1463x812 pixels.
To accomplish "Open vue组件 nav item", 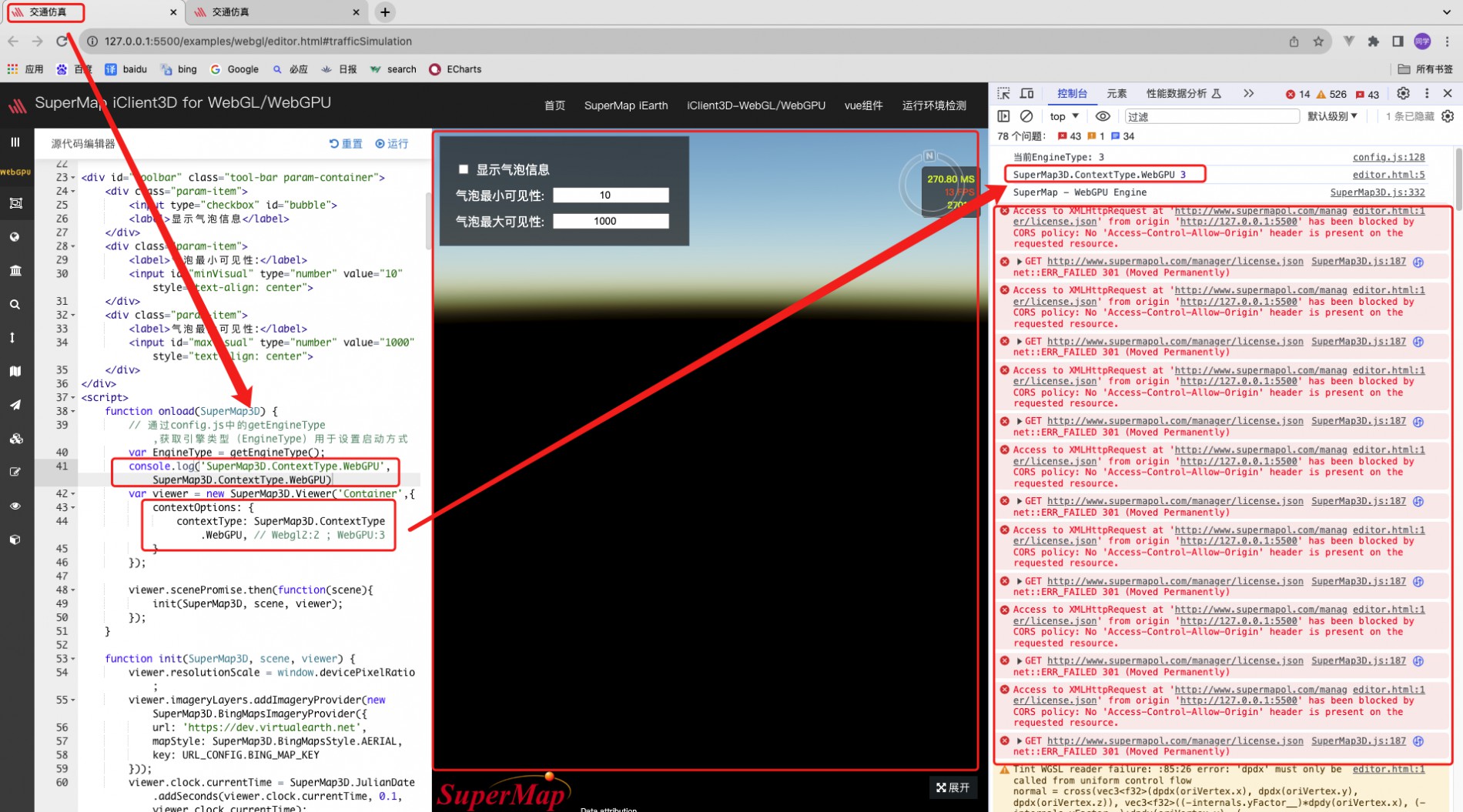I will [x=863, y=105].
